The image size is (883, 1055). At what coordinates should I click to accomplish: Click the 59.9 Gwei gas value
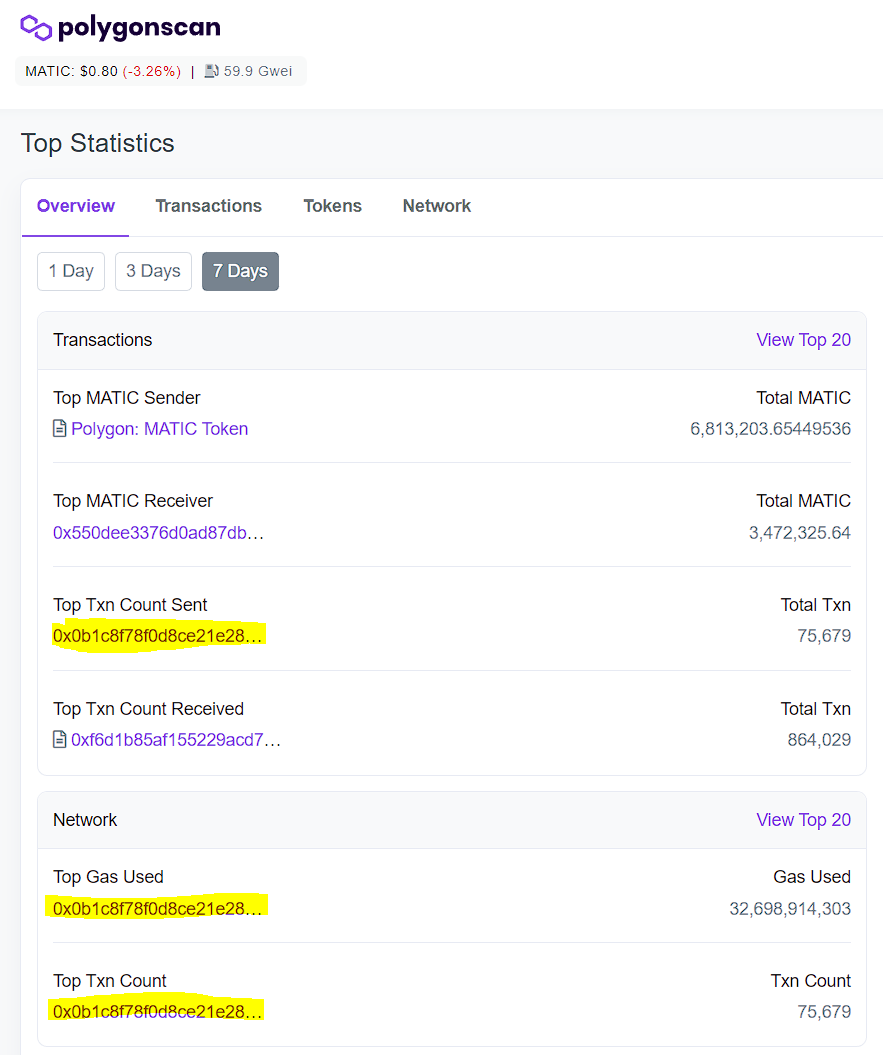point(258,71)
